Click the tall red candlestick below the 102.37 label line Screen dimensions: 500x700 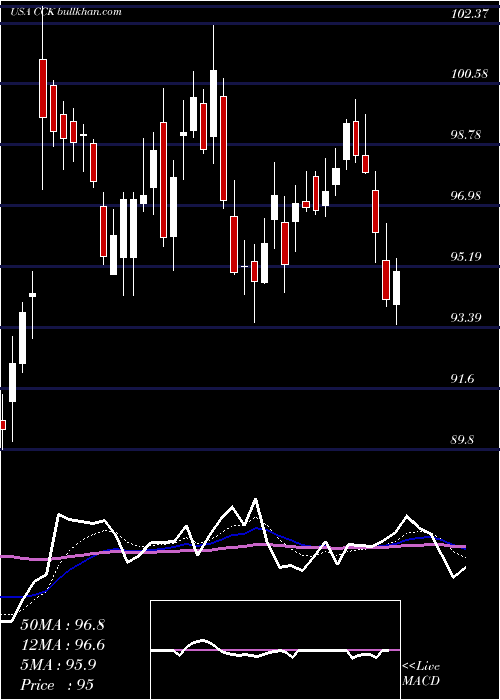point(43,88)
